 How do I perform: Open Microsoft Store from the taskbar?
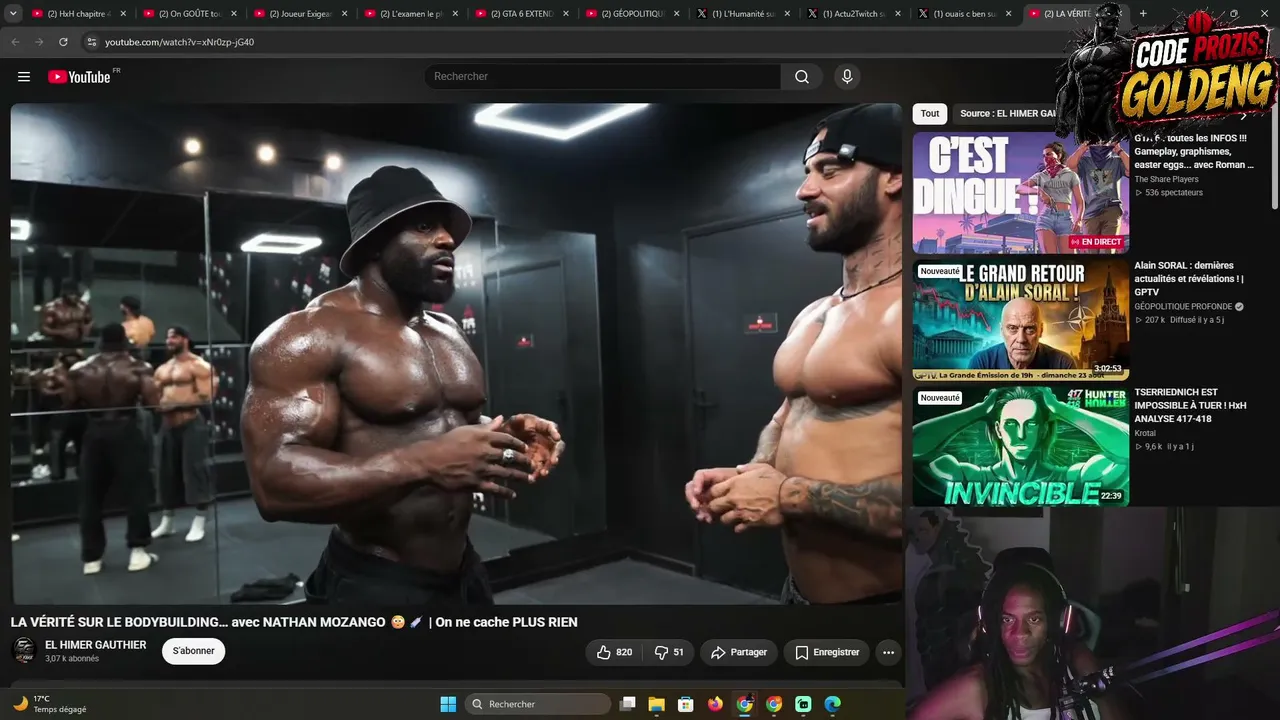pos(686,704)
